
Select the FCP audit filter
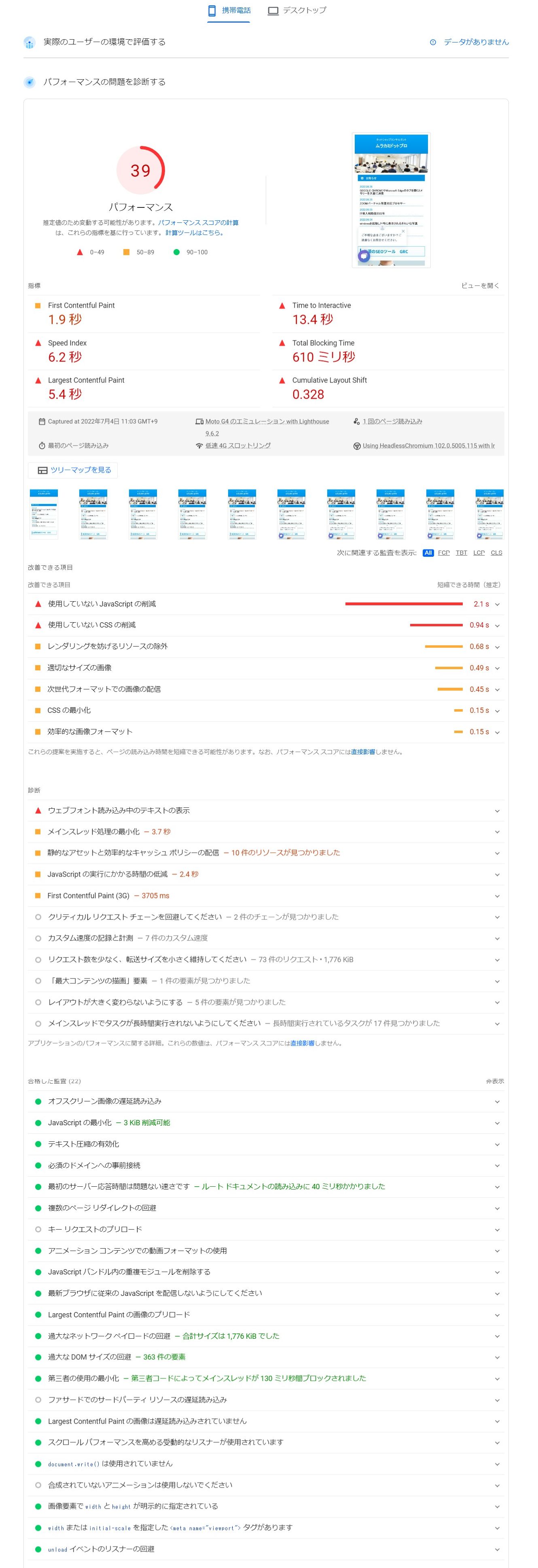444,553
